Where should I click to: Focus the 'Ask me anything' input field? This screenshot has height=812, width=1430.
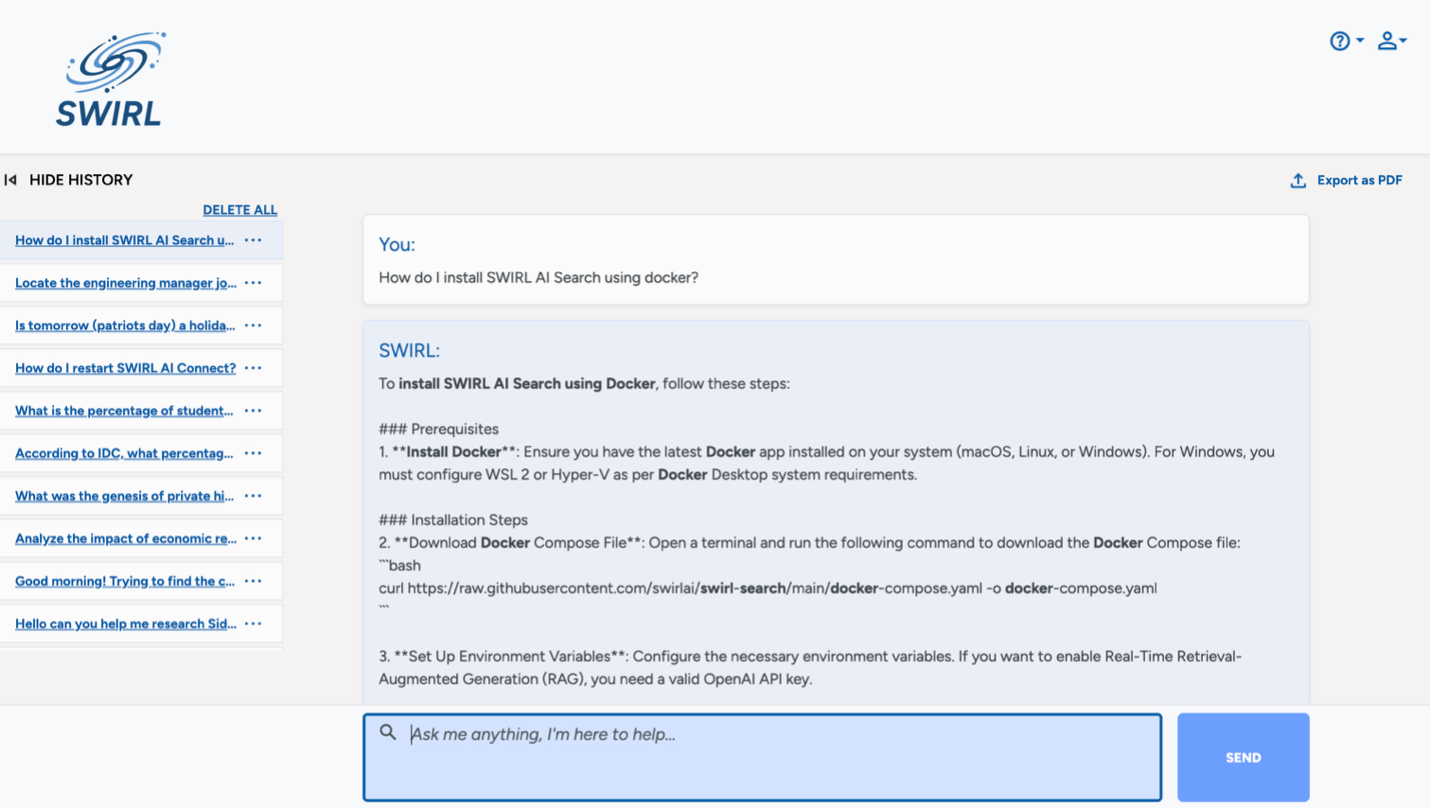tap(762, 757)
